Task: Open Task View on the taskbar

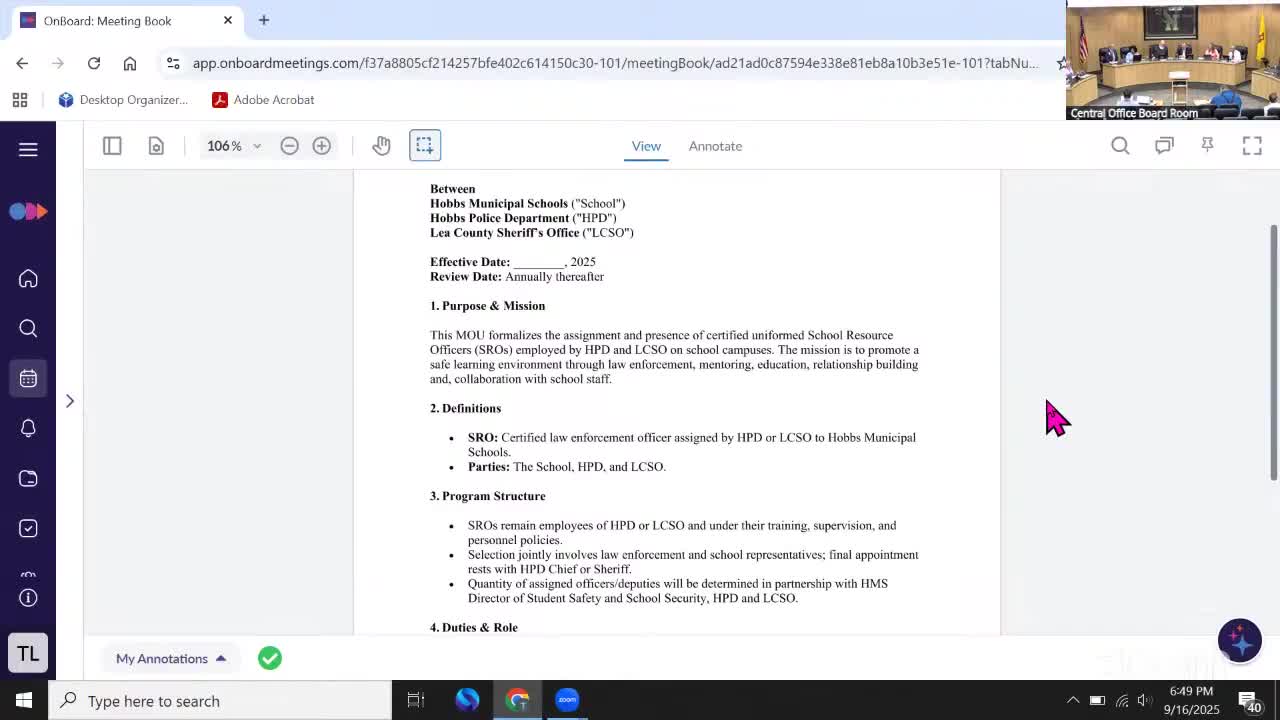Action: click(x=416, y=700)
